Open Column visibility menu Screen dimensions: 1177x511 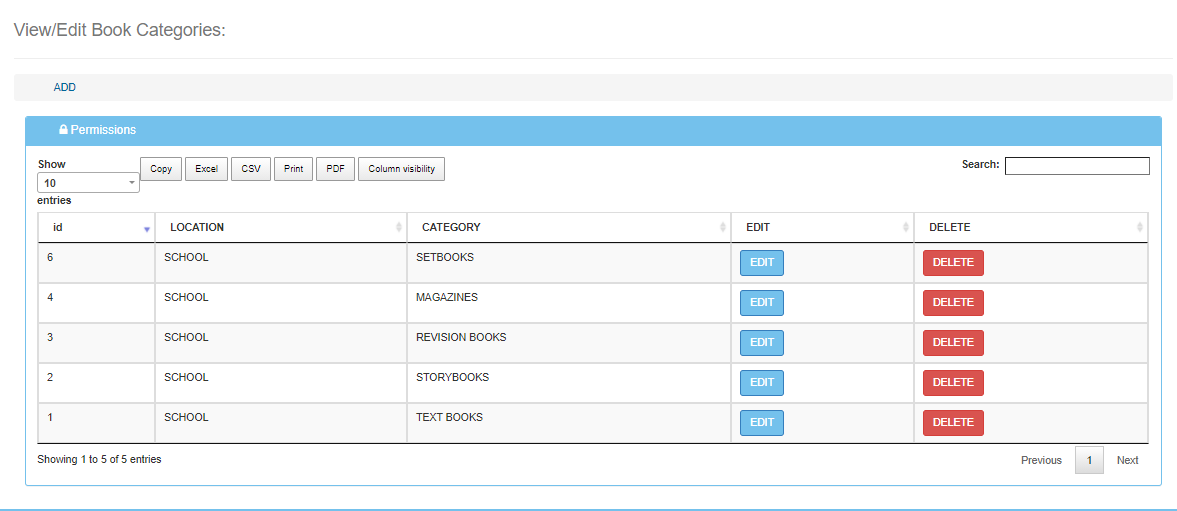pyautogui.click(x=401, y=169)
